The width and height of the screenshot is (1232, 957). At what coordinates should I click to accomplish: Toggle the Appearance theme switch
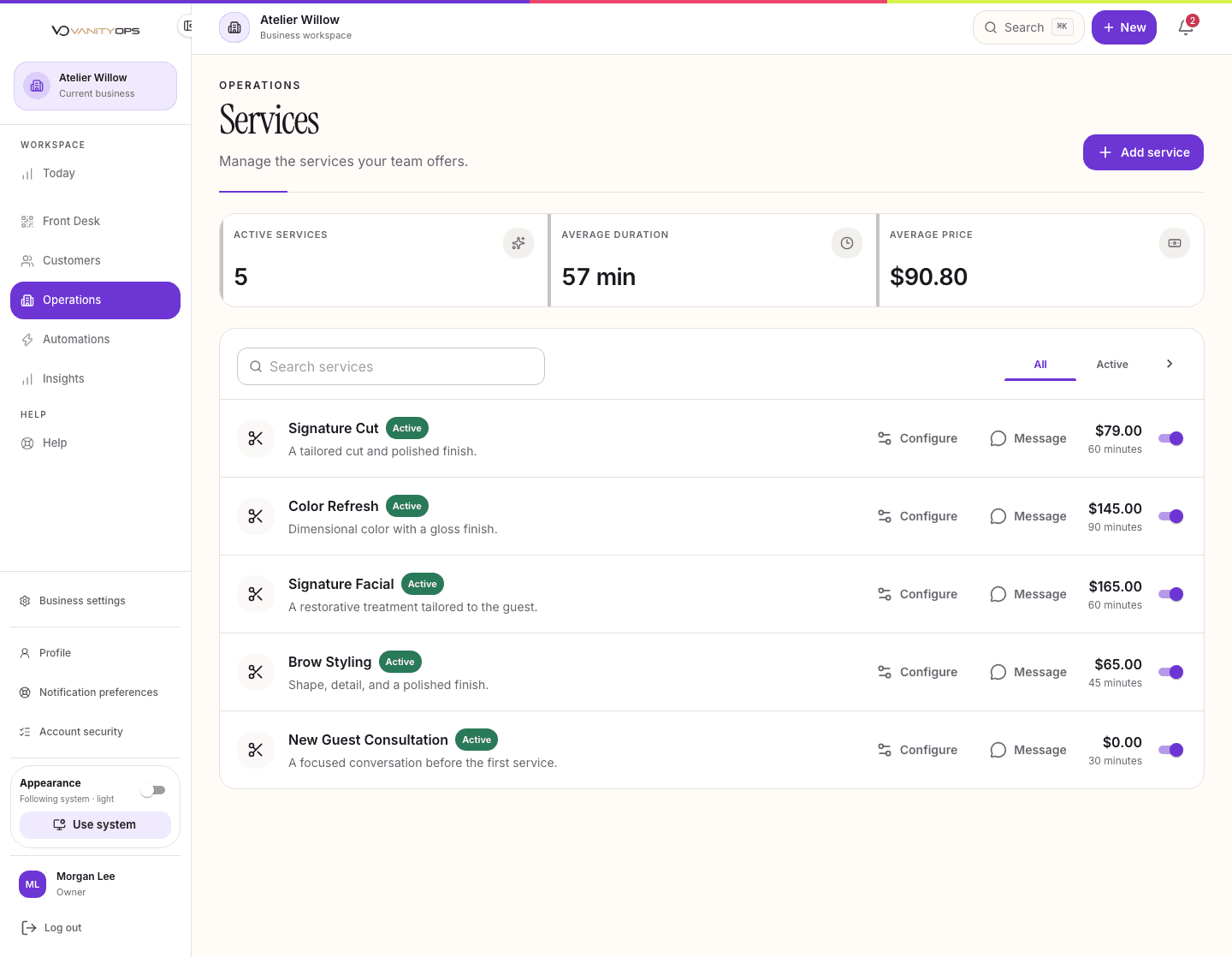pyautogui.click(x=153, y=790)
